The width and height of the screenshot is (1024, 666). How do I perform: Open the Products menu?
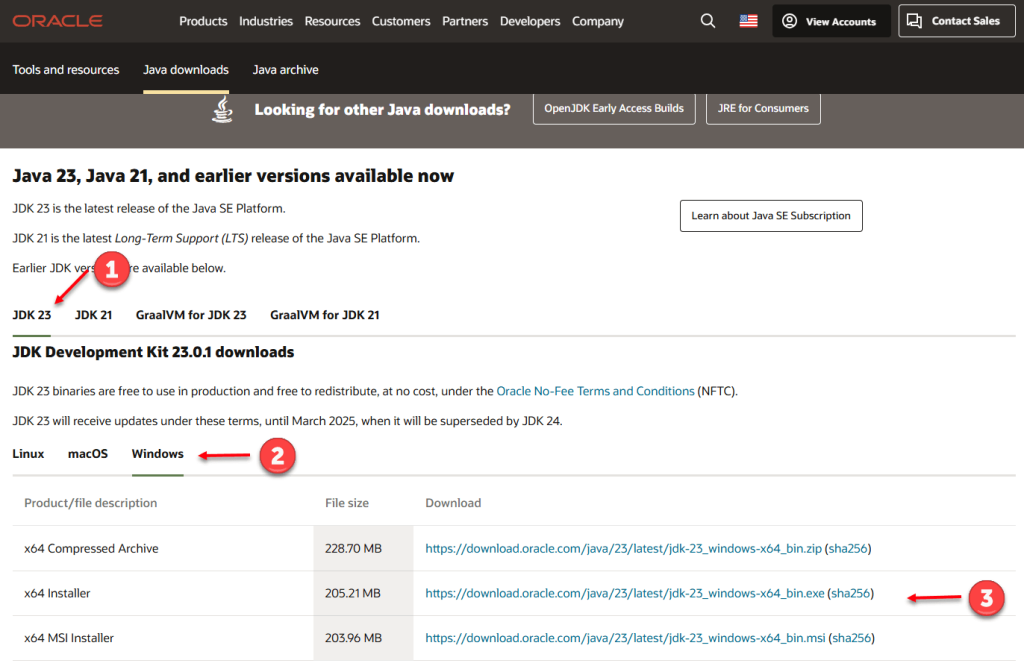203,21
